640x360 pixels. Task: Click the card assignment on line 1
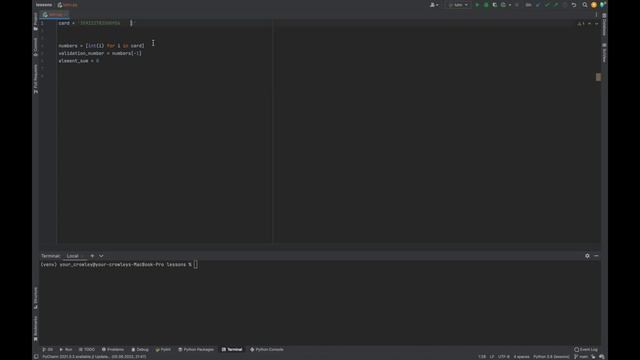(x=96, y=23)
